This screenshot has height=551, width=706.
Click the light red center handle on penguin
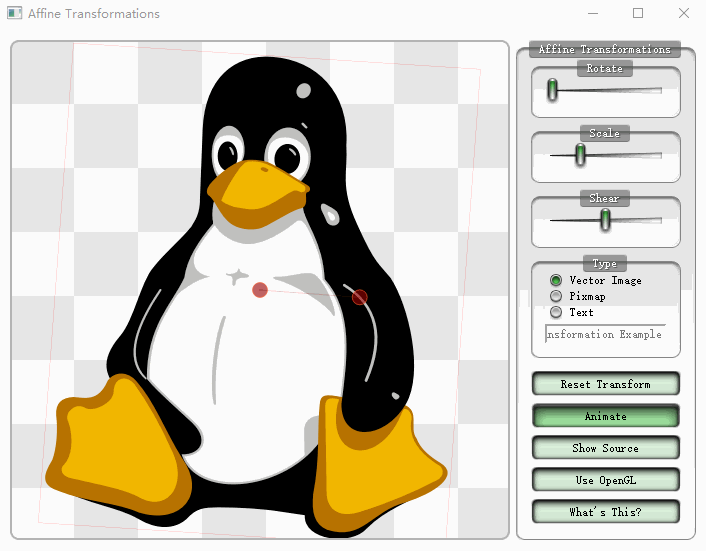[x=260, y=290]
